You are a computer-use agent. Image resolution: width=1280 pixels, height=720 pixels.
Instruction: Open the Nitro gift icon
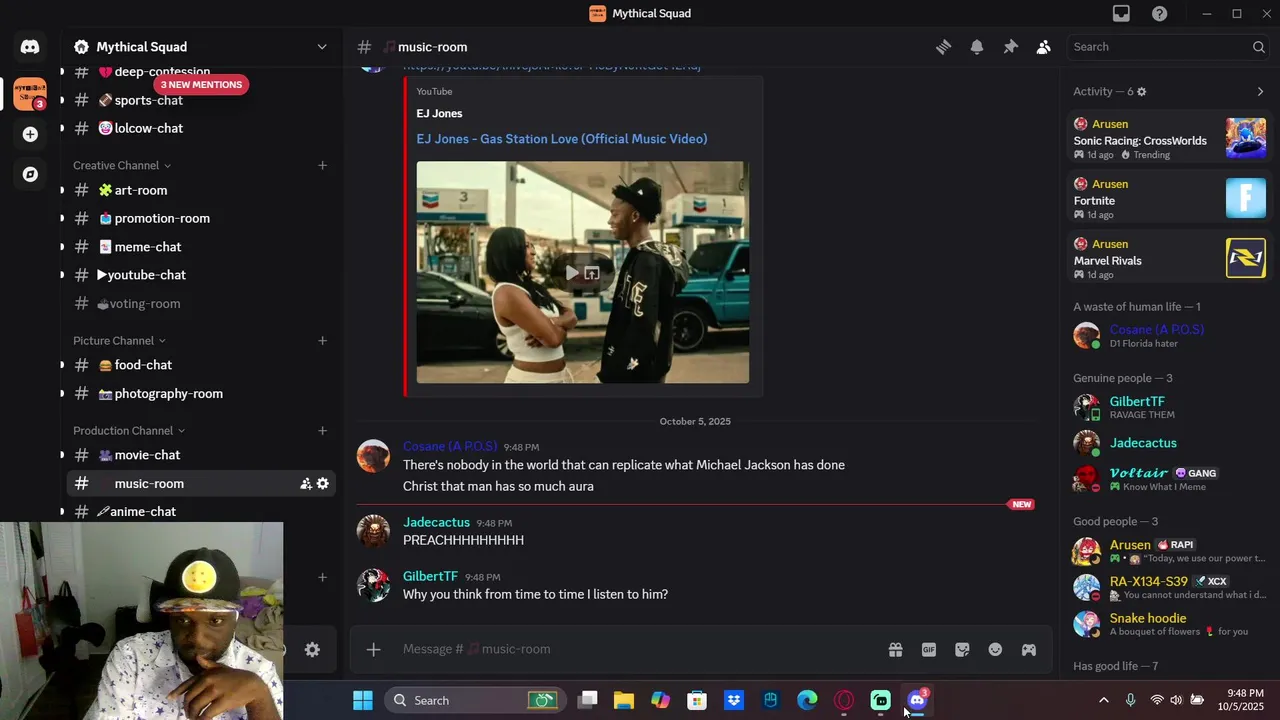pyautogui.click(x=895, y=649)
